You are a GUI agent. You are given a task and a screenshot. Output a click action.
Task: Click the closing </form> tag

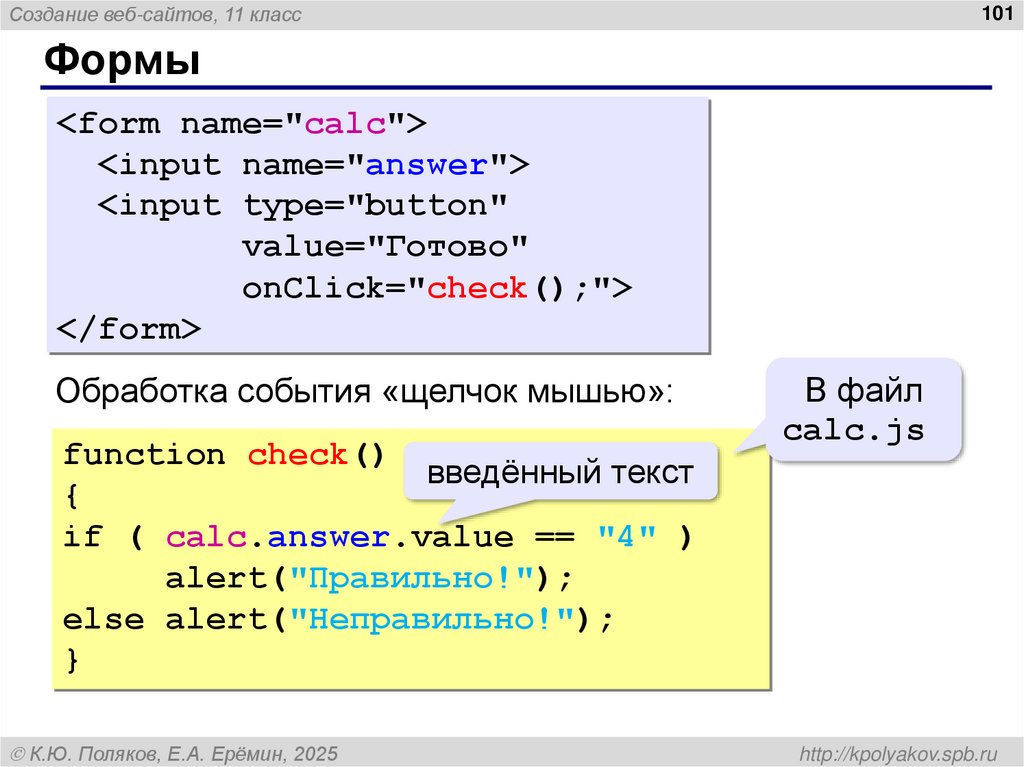tap(129, 329)
